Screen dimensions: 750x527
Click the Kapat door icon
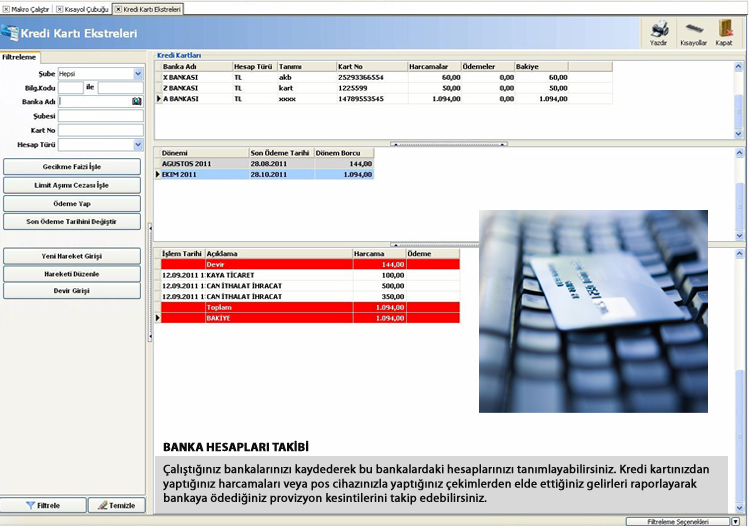(724, 30)
